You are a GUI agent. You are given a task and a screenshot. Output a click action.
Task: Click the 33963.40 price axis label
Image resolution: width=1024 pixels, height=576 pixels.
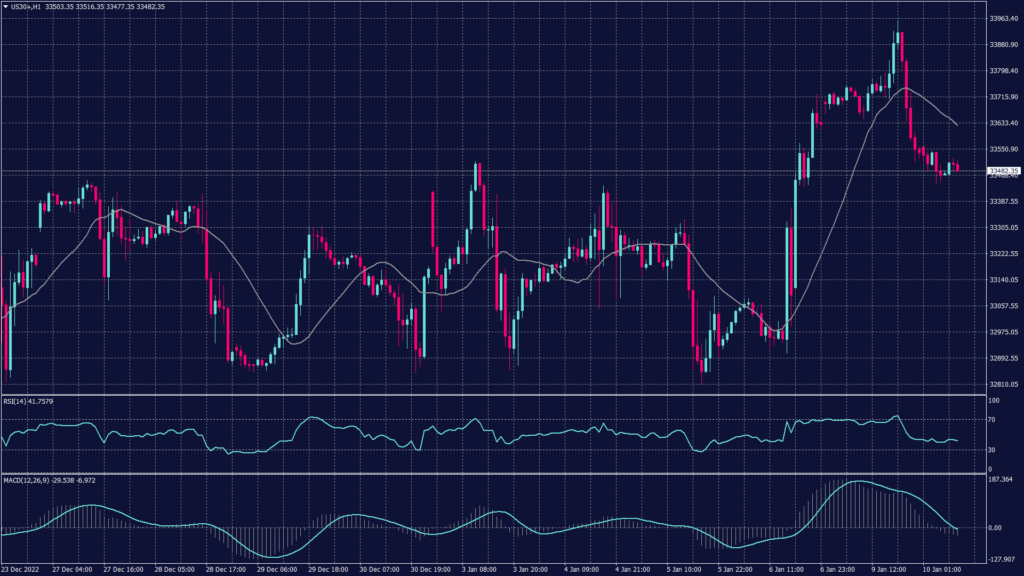pos(1003,19)
